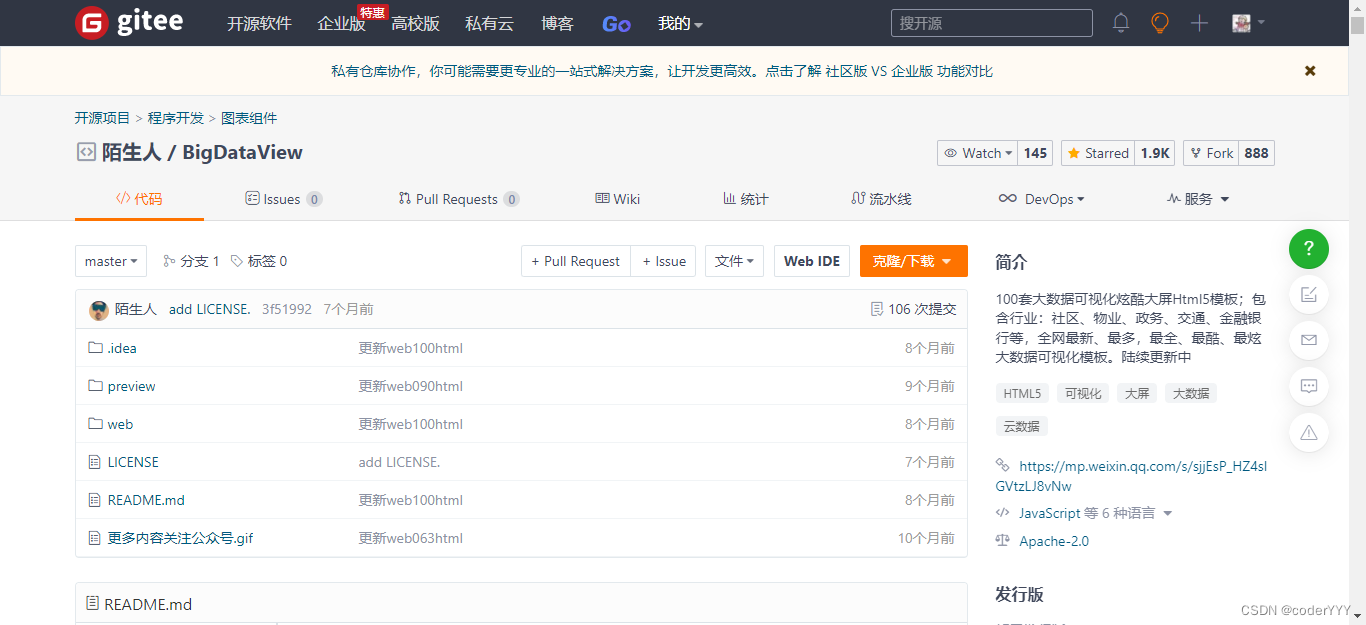
Task: Click the + Pull Request button
Action: (576, 261)
